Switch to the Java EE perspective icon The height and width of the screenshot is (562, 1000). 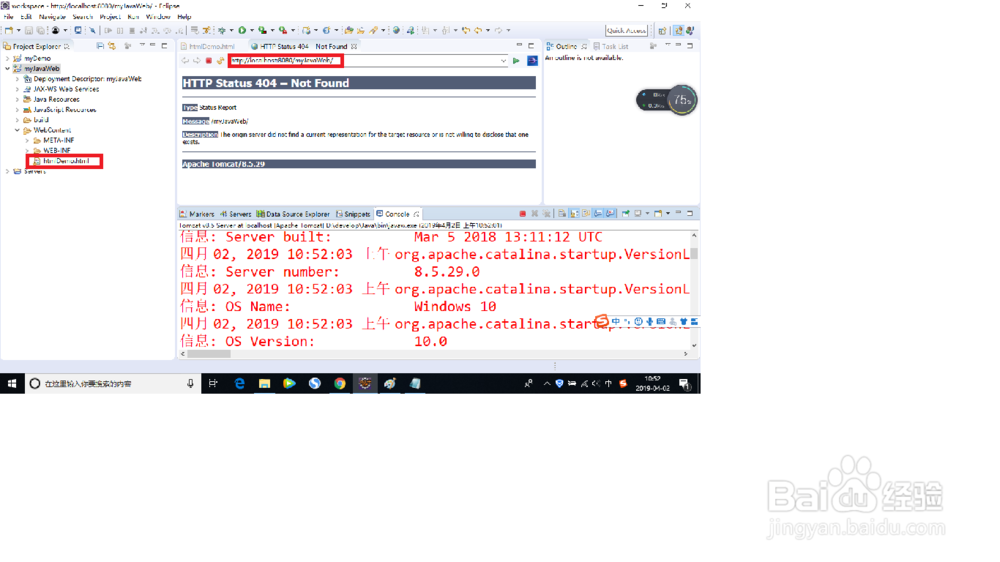click(x=679, y=30)
